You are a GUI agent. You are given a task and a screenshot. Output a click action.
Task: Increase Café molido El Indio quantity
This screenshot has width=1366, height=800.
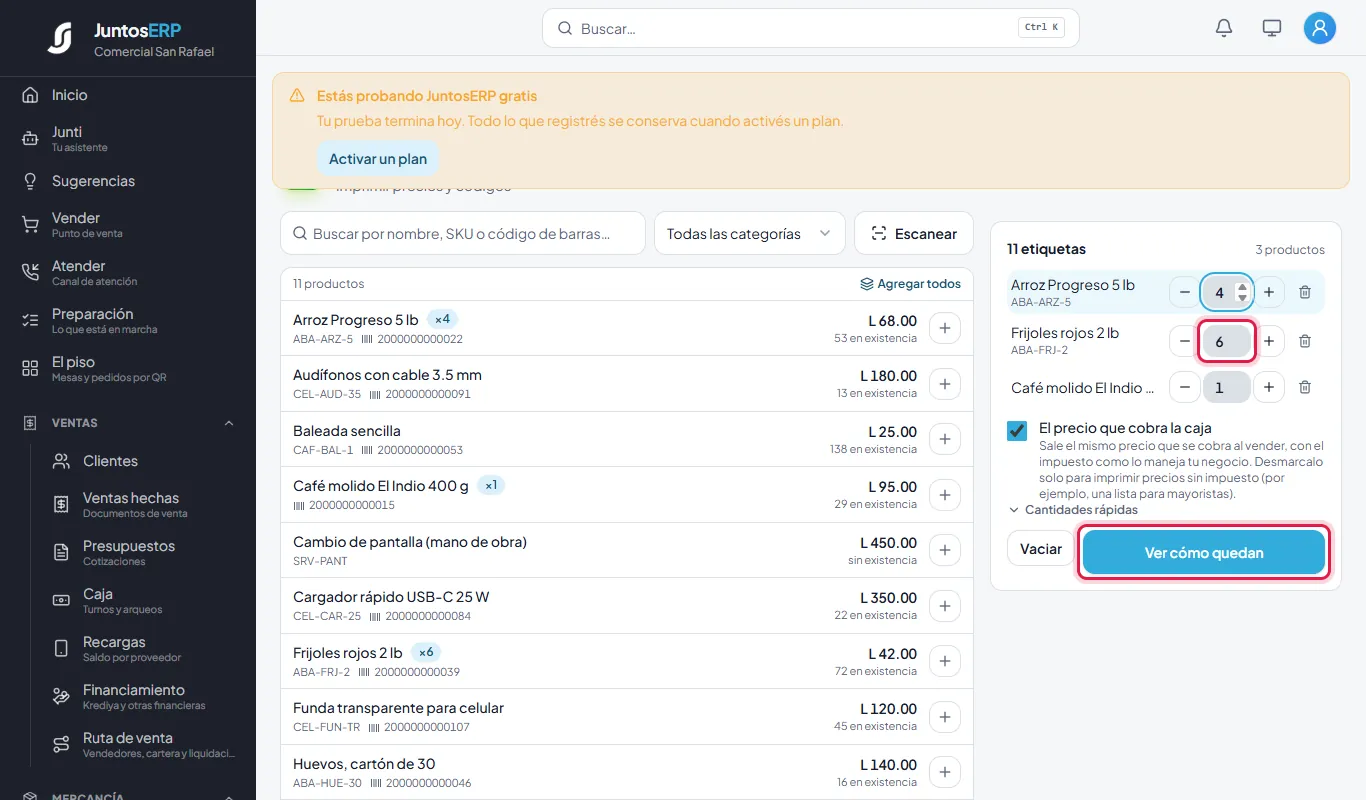tap(1269, 387)
